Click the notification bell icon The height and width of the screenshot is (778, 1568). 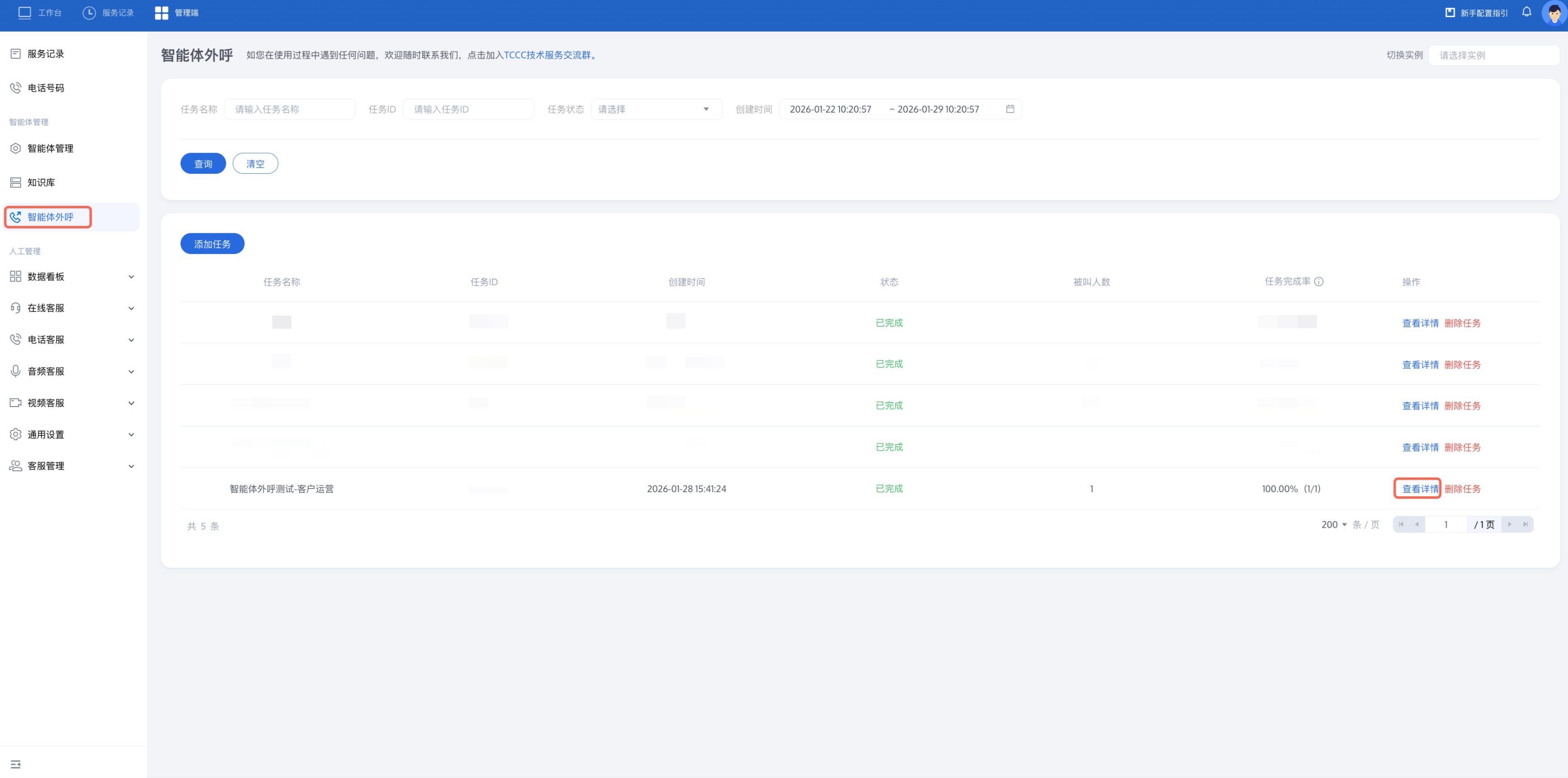pyautogui.click(x=1526, y=12)
